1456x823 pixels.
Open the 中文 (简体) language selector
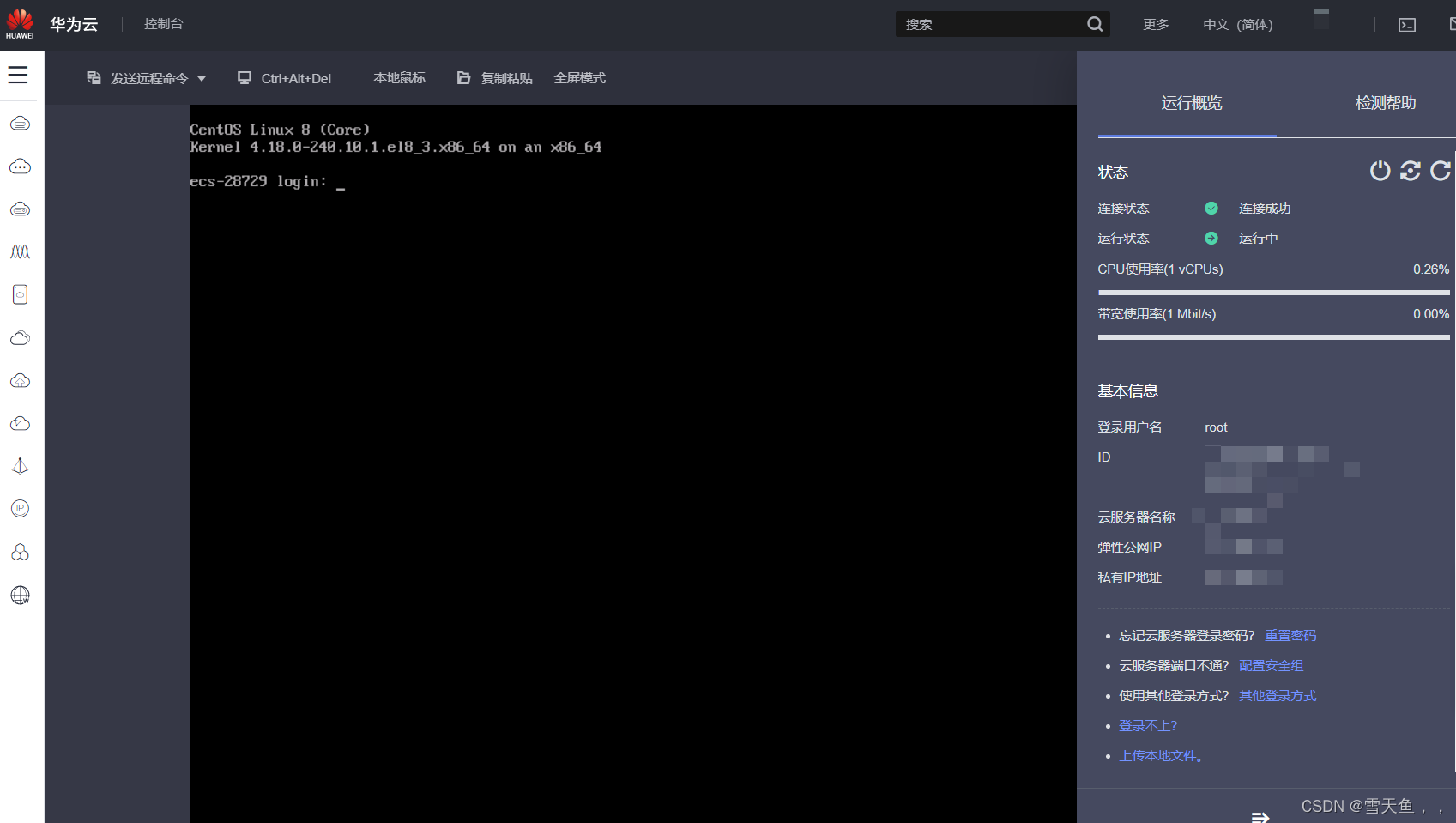(x=1237, y=24)
